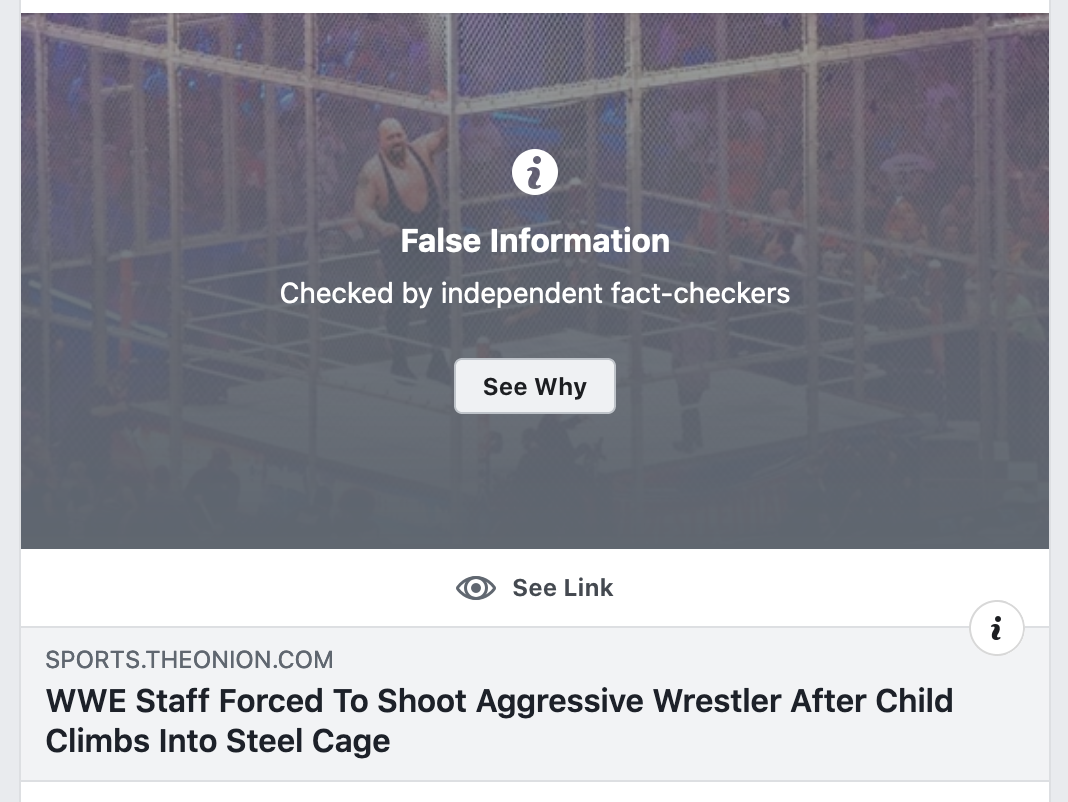Click the info icon above False Information

point(534,174)
